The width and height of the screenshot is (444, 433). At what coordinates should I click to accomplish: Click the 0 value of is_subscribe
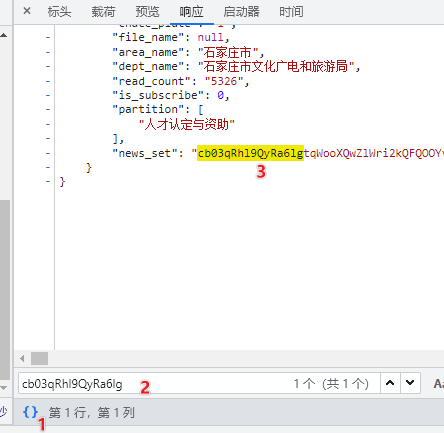click(220, 95)
